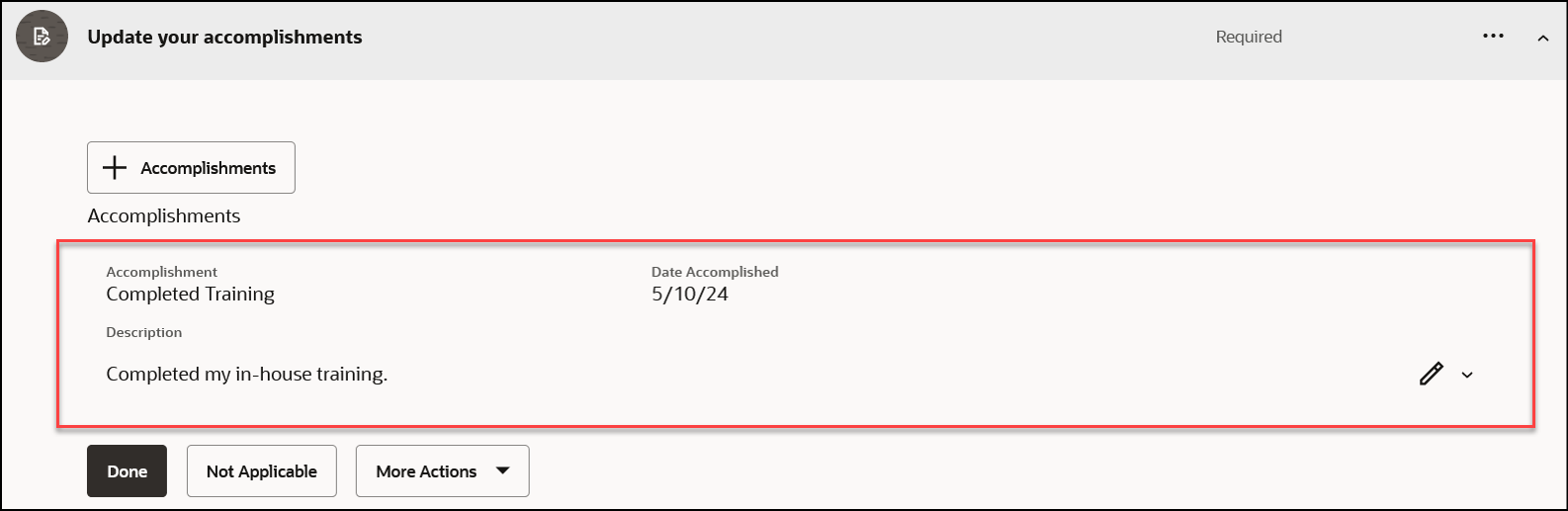The width and height of the screenshot is (1568, 511).
Task: Click the Date Accomplished field label
Action: [x=715, y=272]
